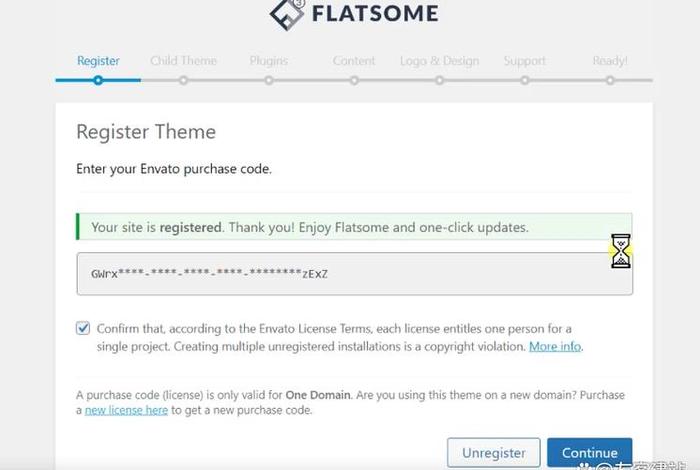
Task: Click the Content progress dot
Action: [354, 80]
